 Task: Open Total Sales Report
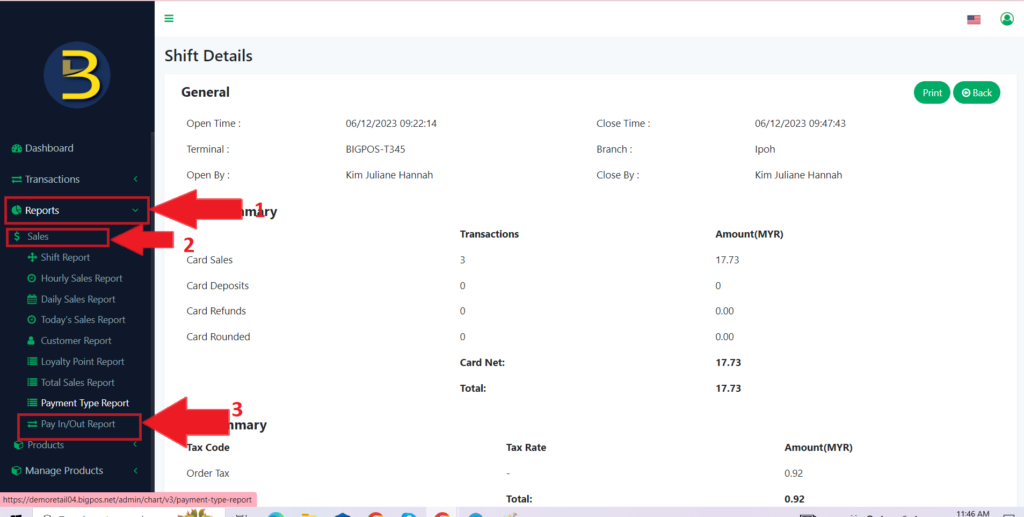[77, 382]
